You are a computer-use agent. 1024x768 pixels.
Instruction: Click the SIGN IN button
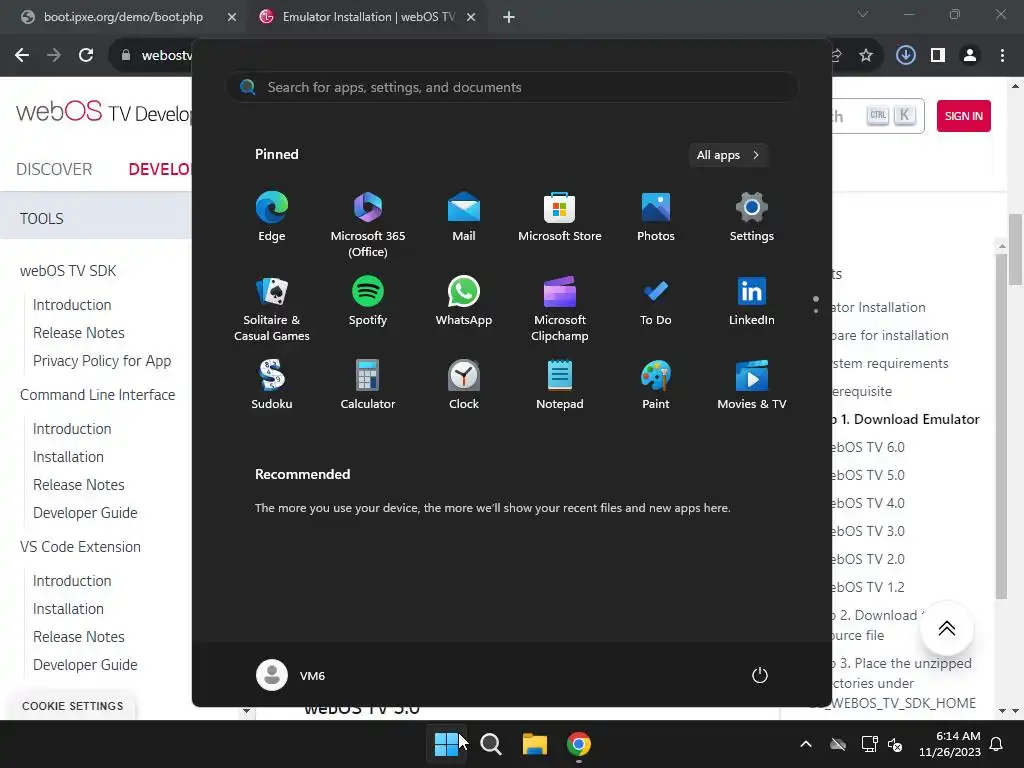point(963,116)
